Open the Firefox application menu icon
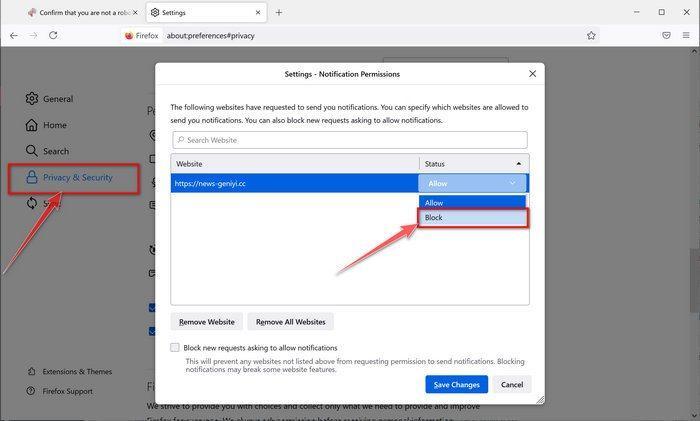This screenshot has width=700, height=421. pos(687,35)
